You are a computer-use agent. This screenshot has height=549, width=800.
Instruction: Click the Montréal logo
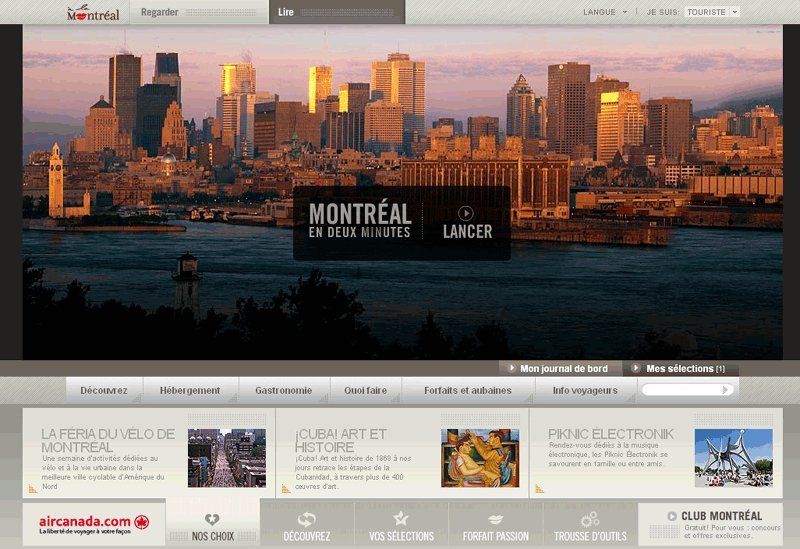pos(93,13)
